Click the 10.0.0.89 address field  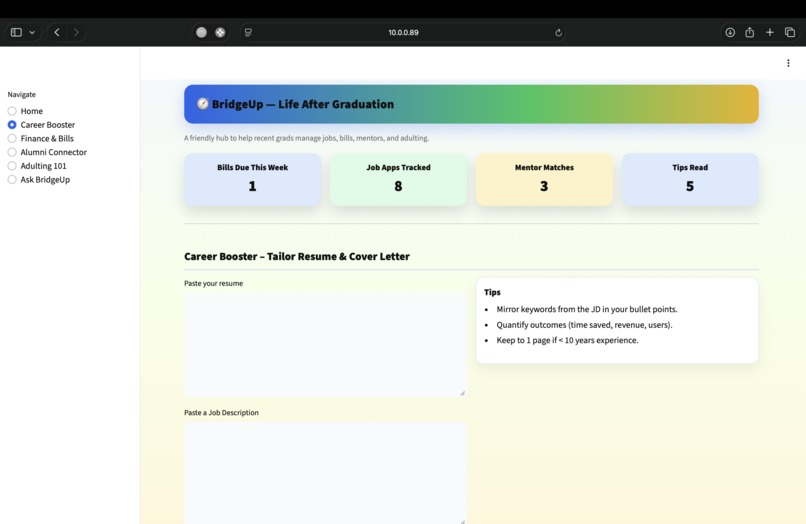[x=404, y=32]
